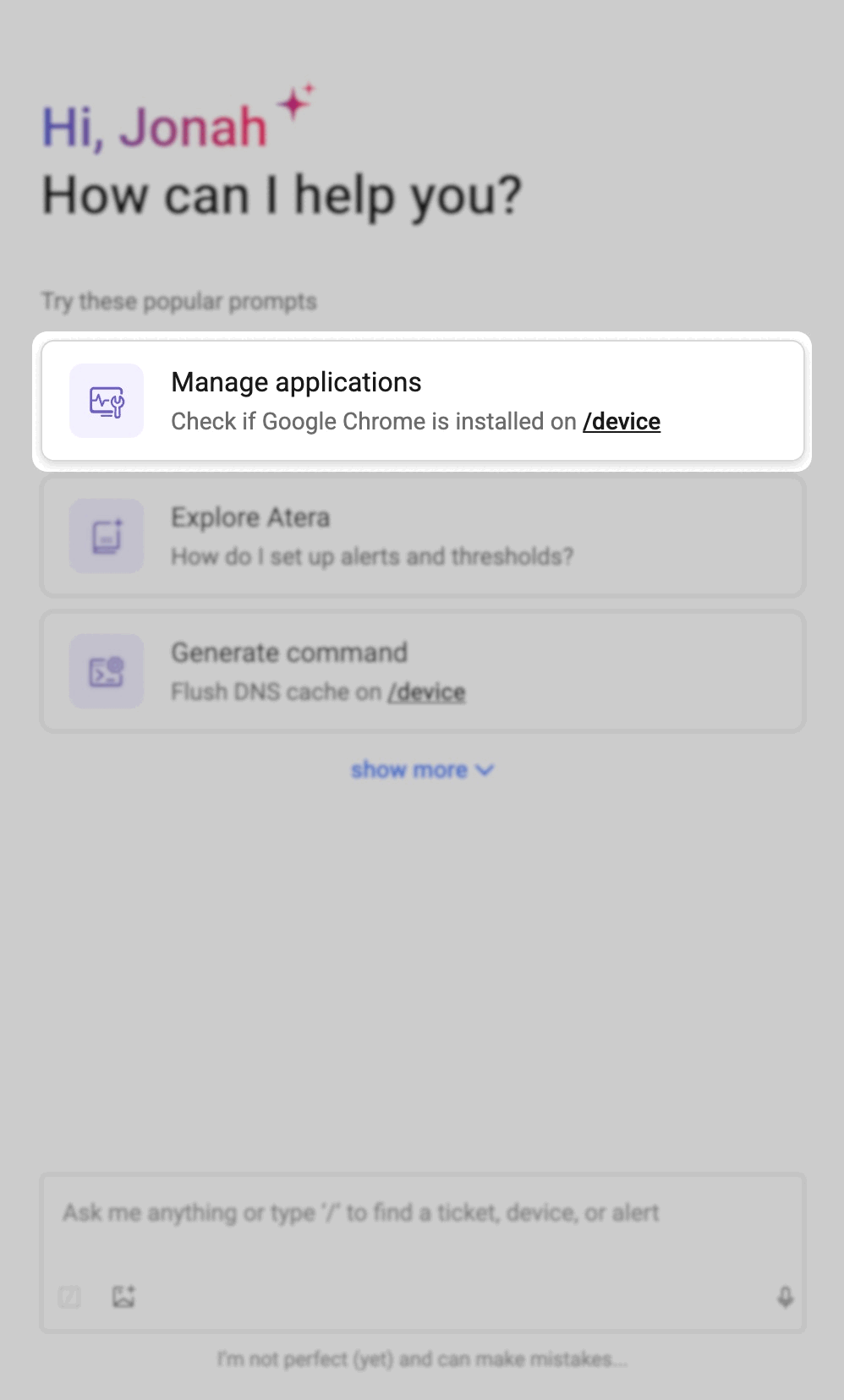Choose the Explore Atera prompt title
This screenshot has width=844, height=1400.
coord(250,517)
